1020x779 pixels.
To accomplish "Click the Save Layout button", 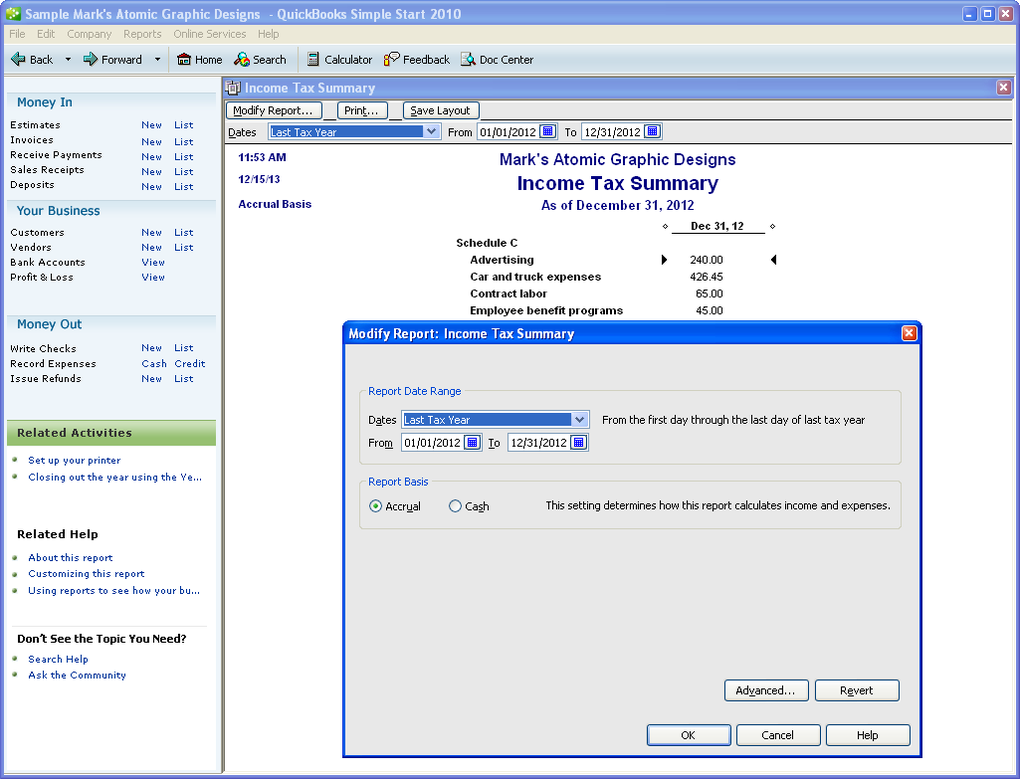I will 440,111.
